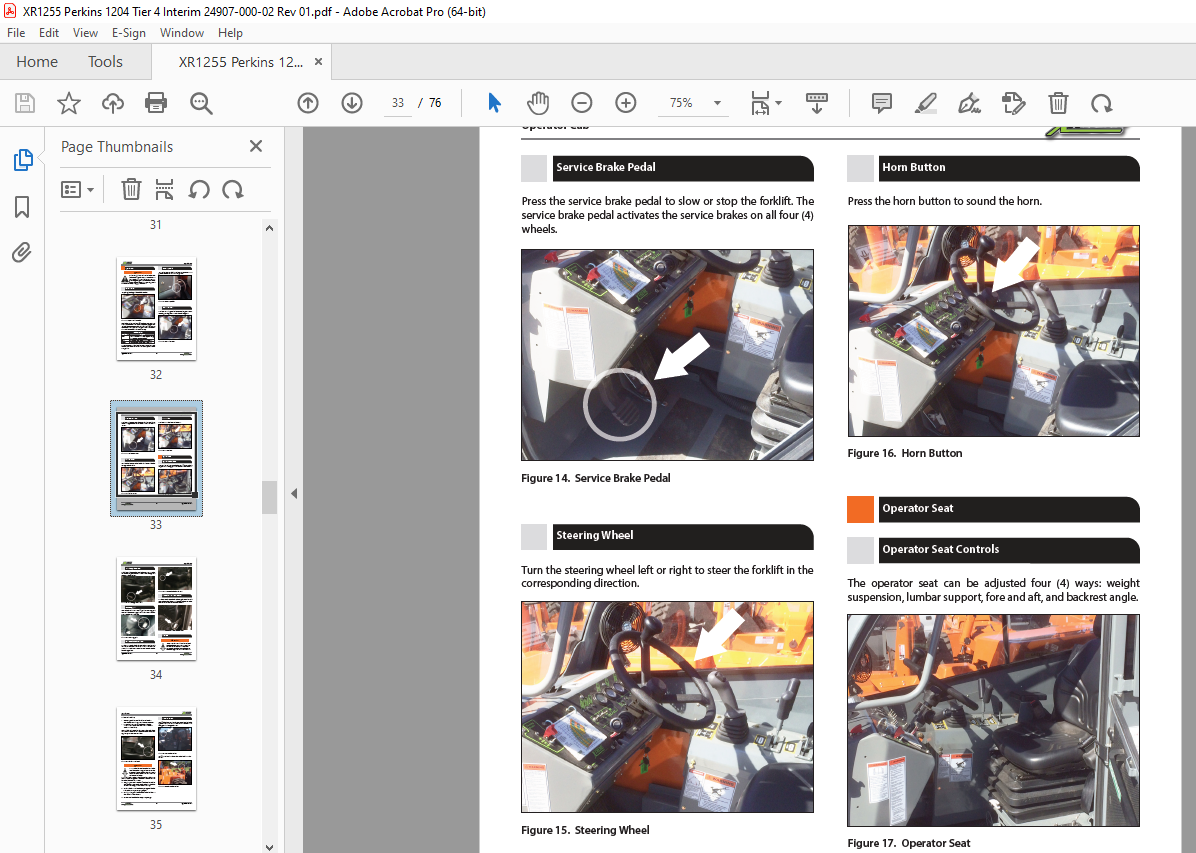Add a sticky note comment

882,103
